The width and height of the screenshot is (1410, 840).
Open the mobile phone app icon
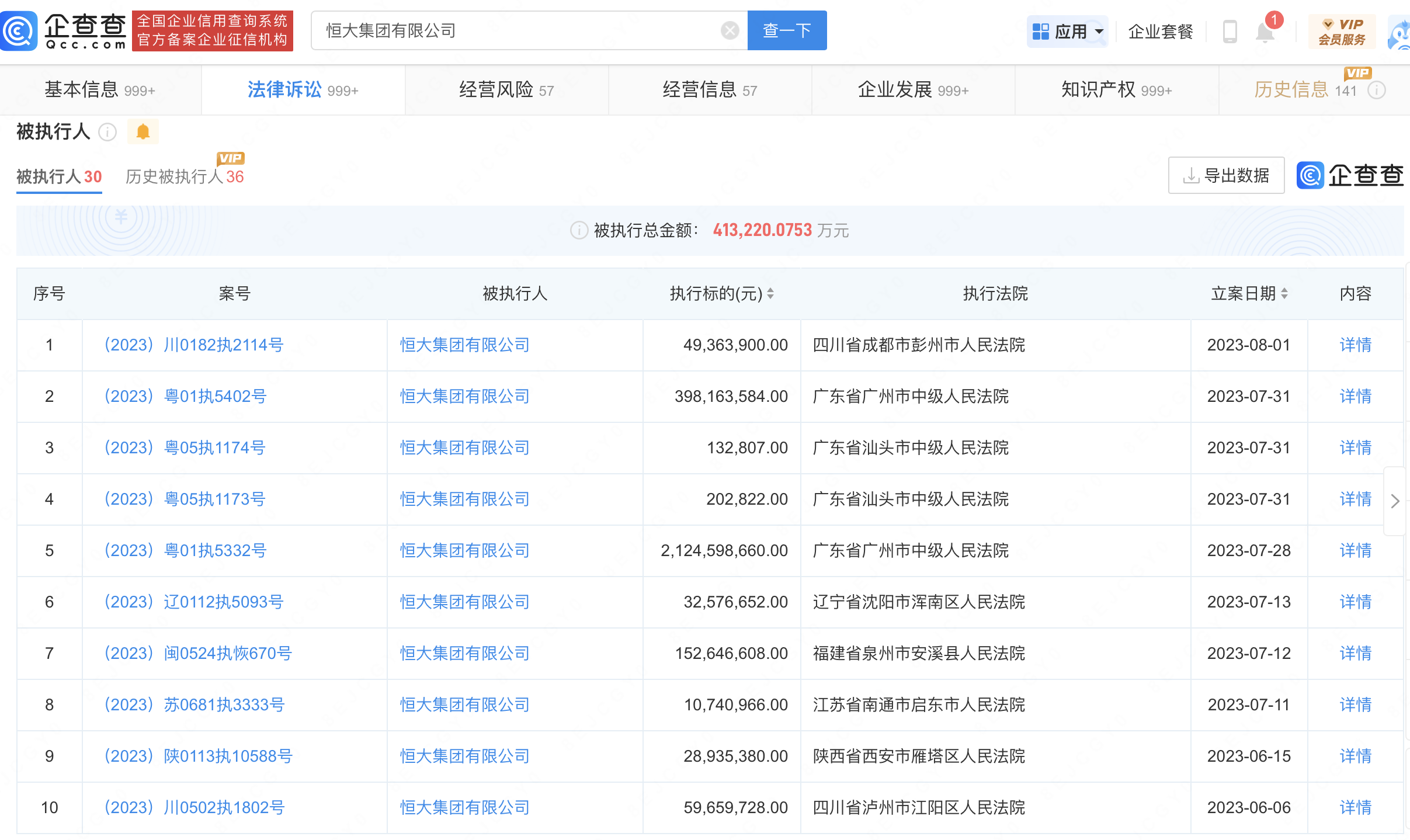coord(1230,31)
